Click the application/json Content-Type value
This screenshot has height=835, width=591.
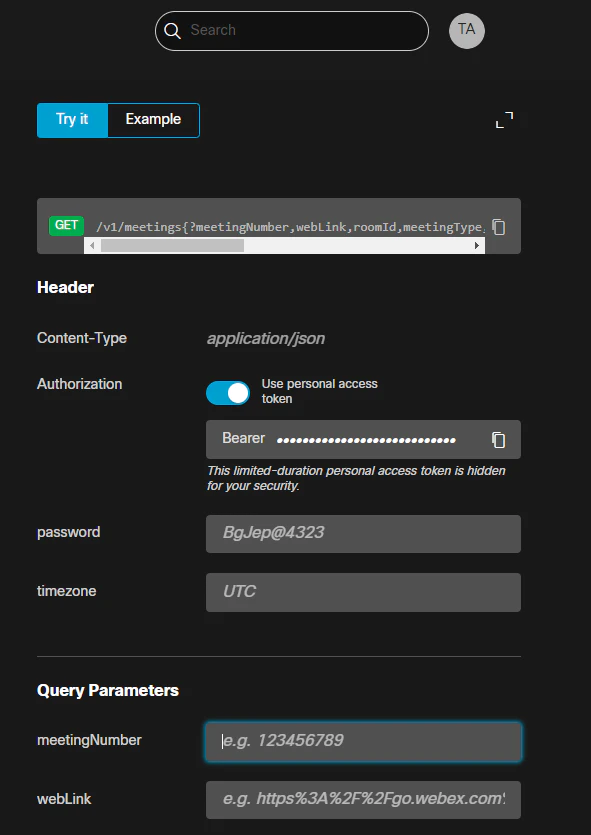[266, 339]
